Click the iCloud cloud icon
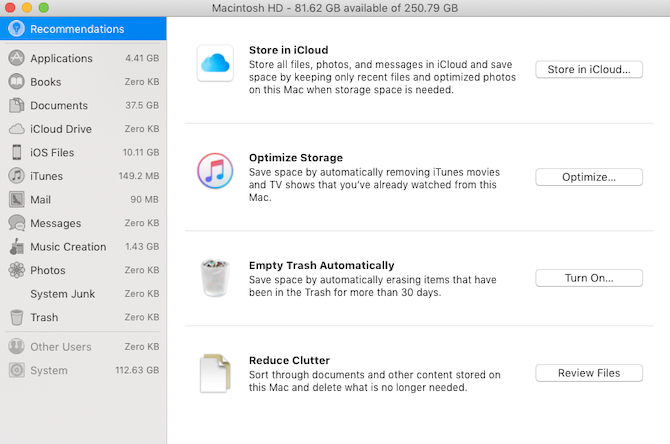Image resolution: width=670 pixels, height=444 pixels. pyautogui.click(x=214, y=65)
